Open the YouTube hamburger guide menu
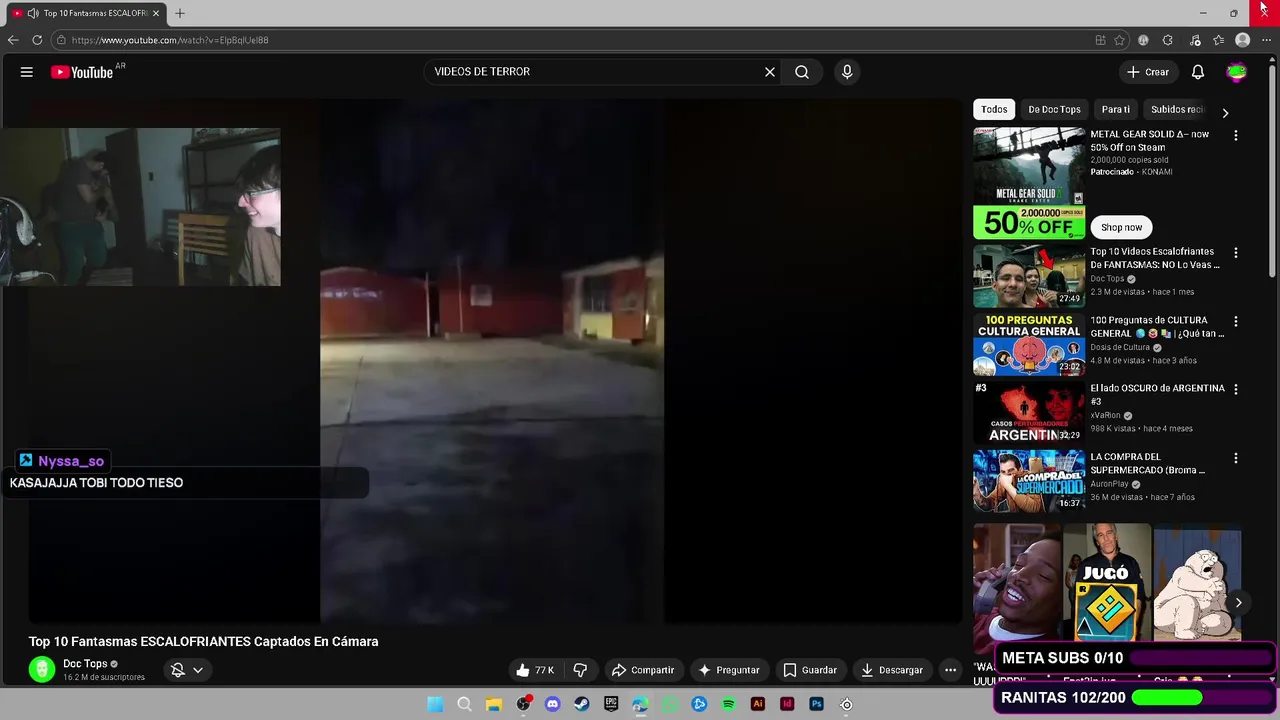 click(27, 72)
